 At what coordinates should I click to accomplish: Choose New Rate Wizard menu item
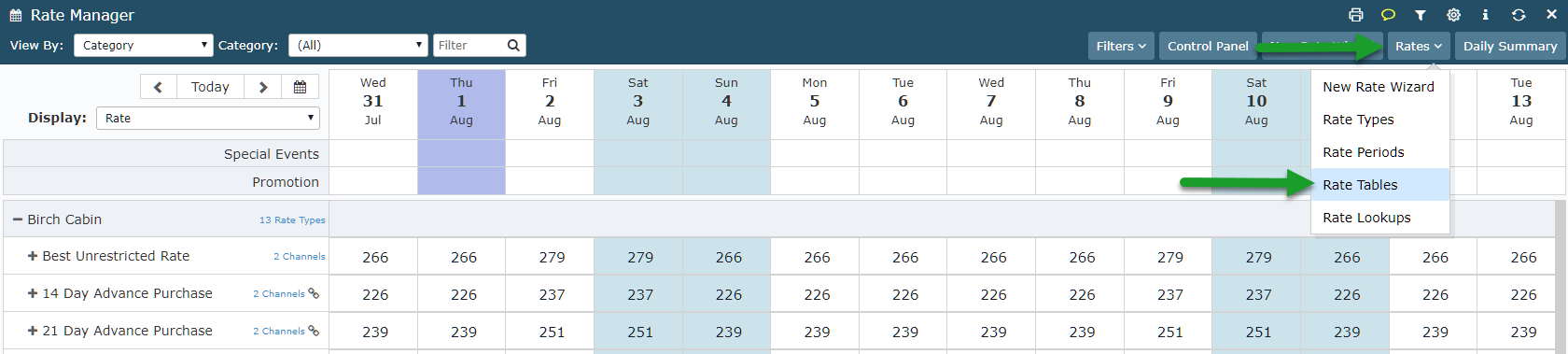pyautogui.click(x=1380, y=87)
